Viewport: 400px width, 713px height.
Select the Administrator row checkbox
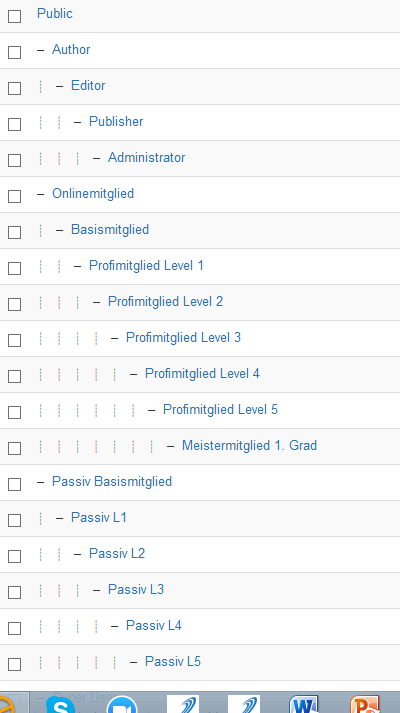pyautogui.click(x=15, y=161)
